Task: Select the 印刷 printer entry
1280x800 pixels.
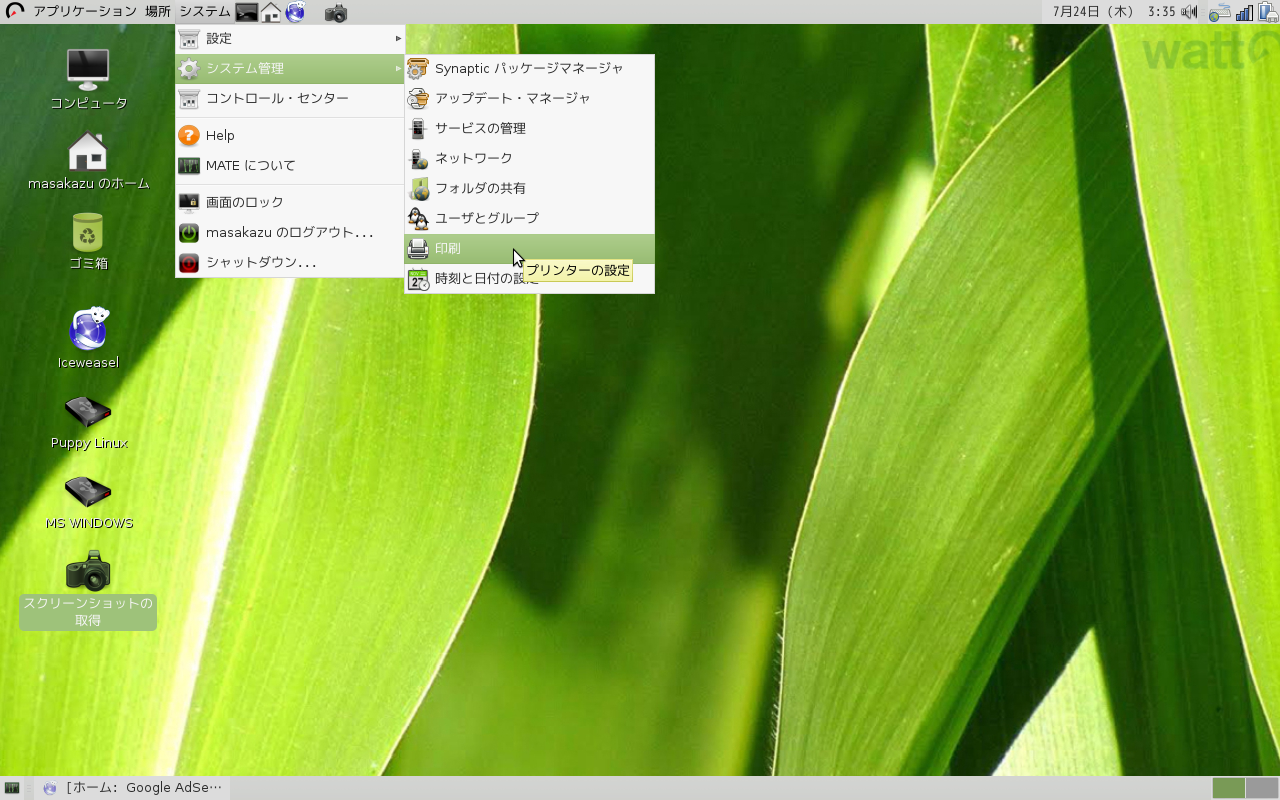Action: (x=529, y=248)
